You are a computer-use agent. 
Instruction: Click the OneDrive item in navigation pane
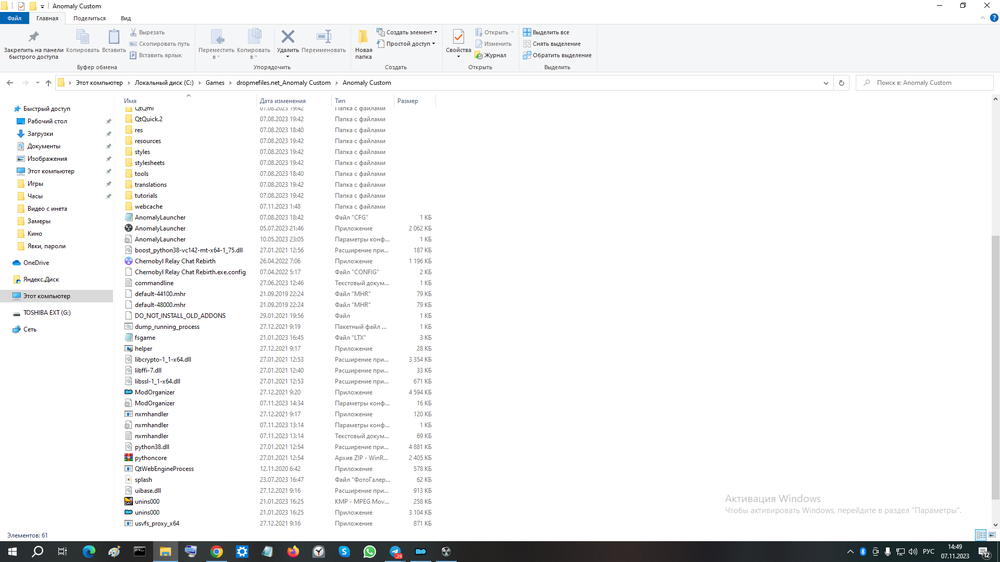[x=36, y=263]
